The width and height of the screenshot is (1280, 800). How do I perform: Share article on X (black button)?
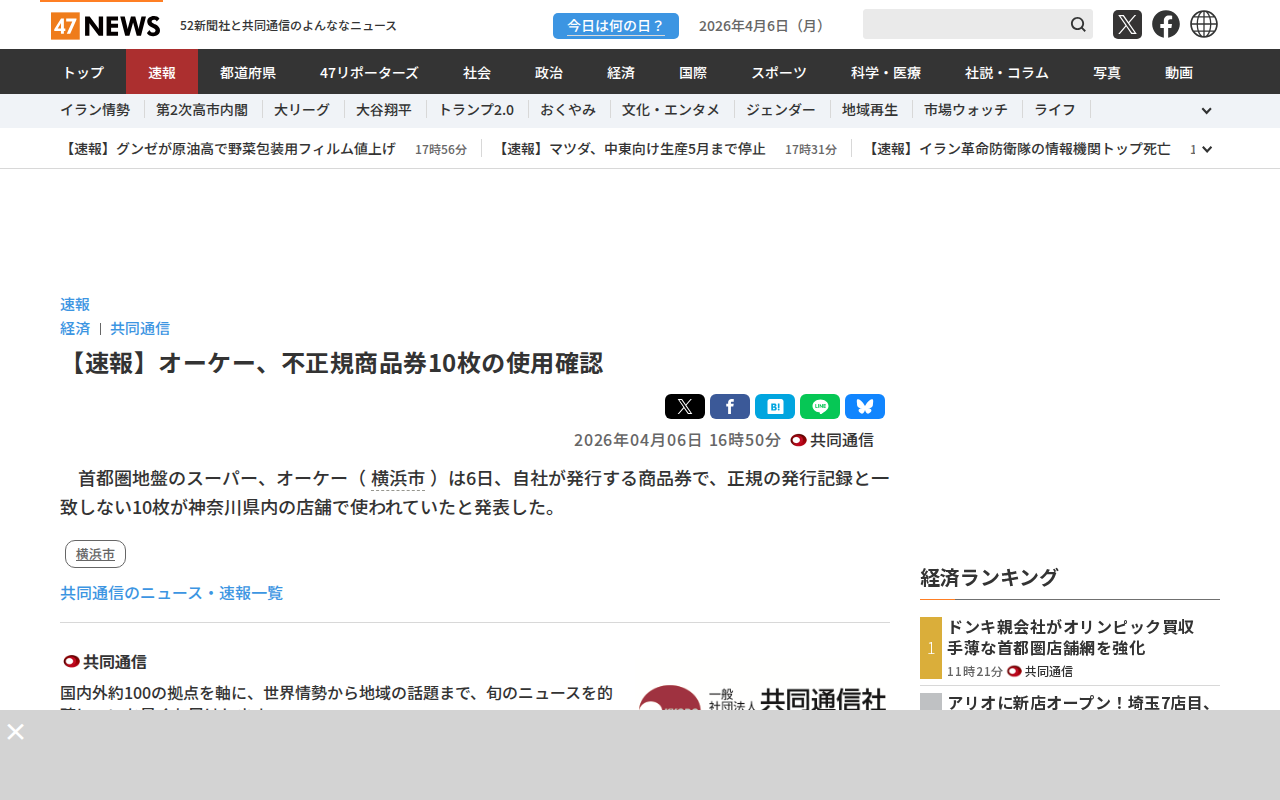pyautogui.click(x=685, y=407)
